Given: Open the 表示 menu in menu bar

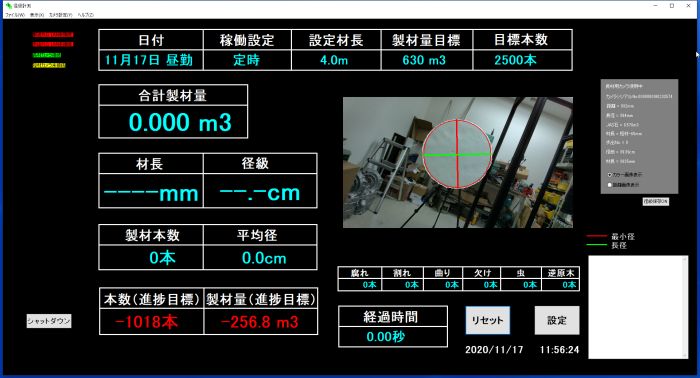Looking at the screenshot, I should point(37,15).
